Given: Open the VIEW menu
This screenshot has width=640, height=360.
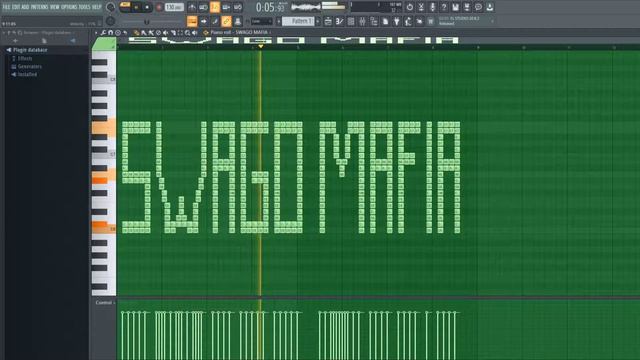Looking at the screenshot, I should click(x=55, y=7).
